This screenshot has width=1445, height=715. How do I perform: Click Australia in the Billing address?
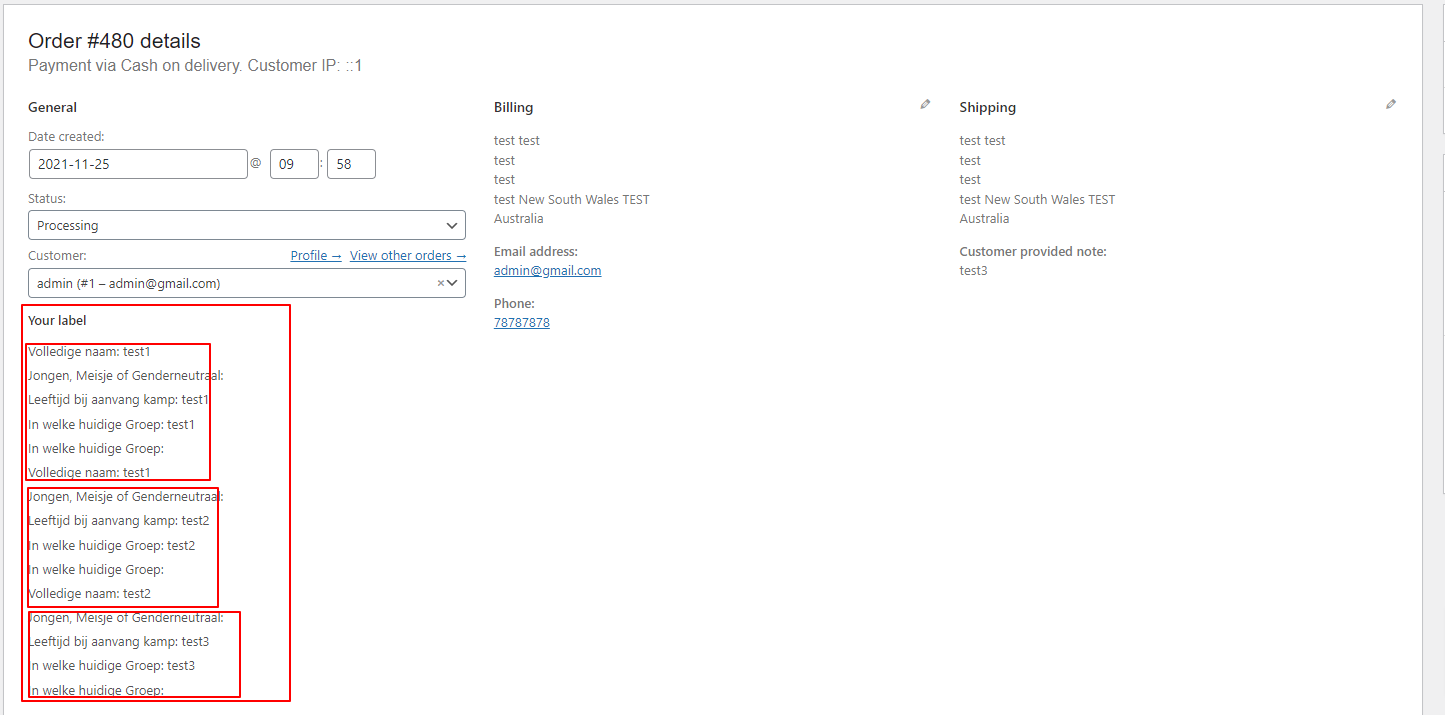pyautogui.click(x=519, y=219)
